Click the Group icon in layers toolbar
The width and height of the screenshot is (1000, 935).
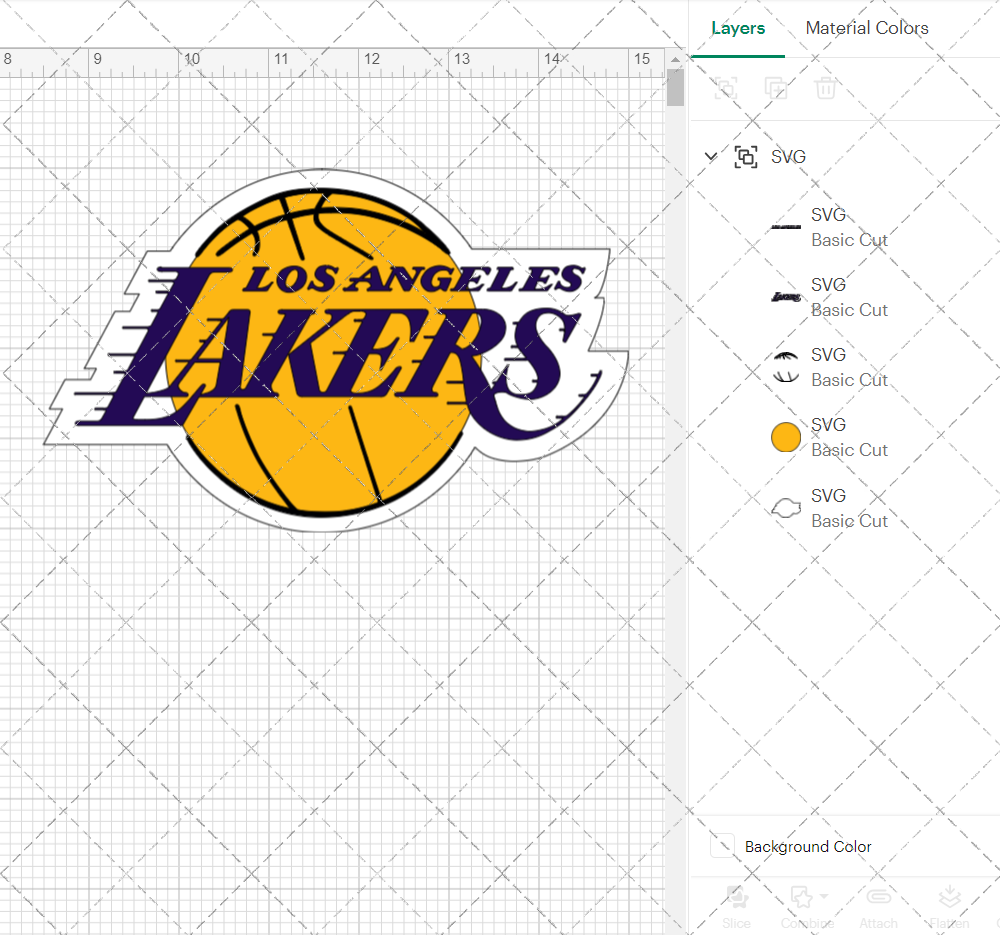coord(726,88)
